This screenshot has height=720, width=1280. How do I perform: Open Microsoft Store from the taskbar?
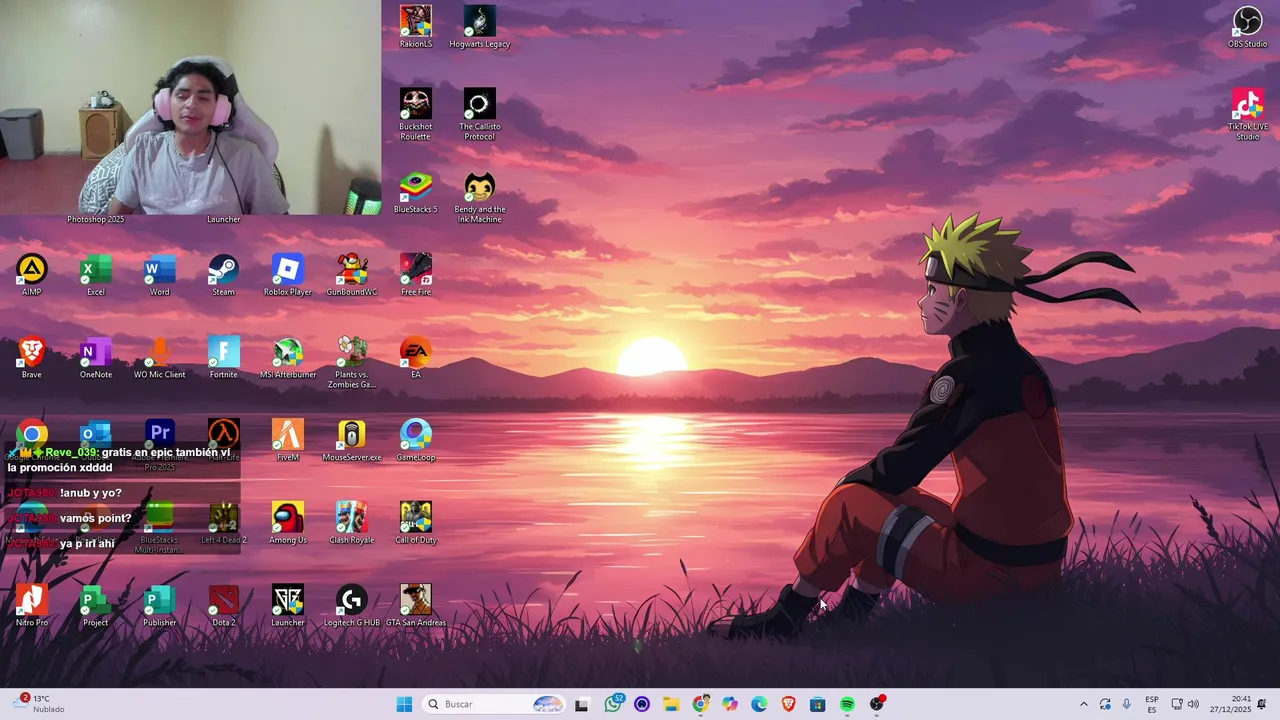point(817,704)
